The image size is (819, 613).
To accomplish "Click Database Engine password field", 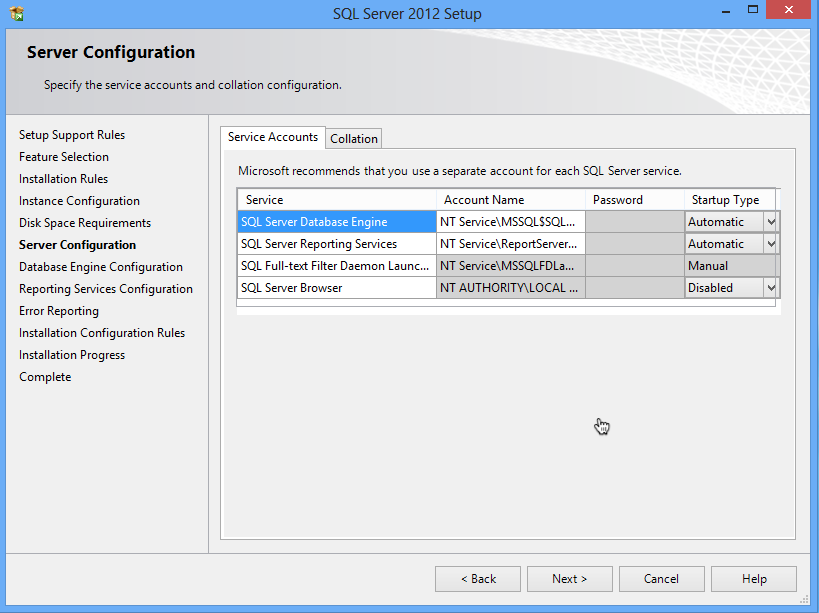I will [x=634, y=222].
